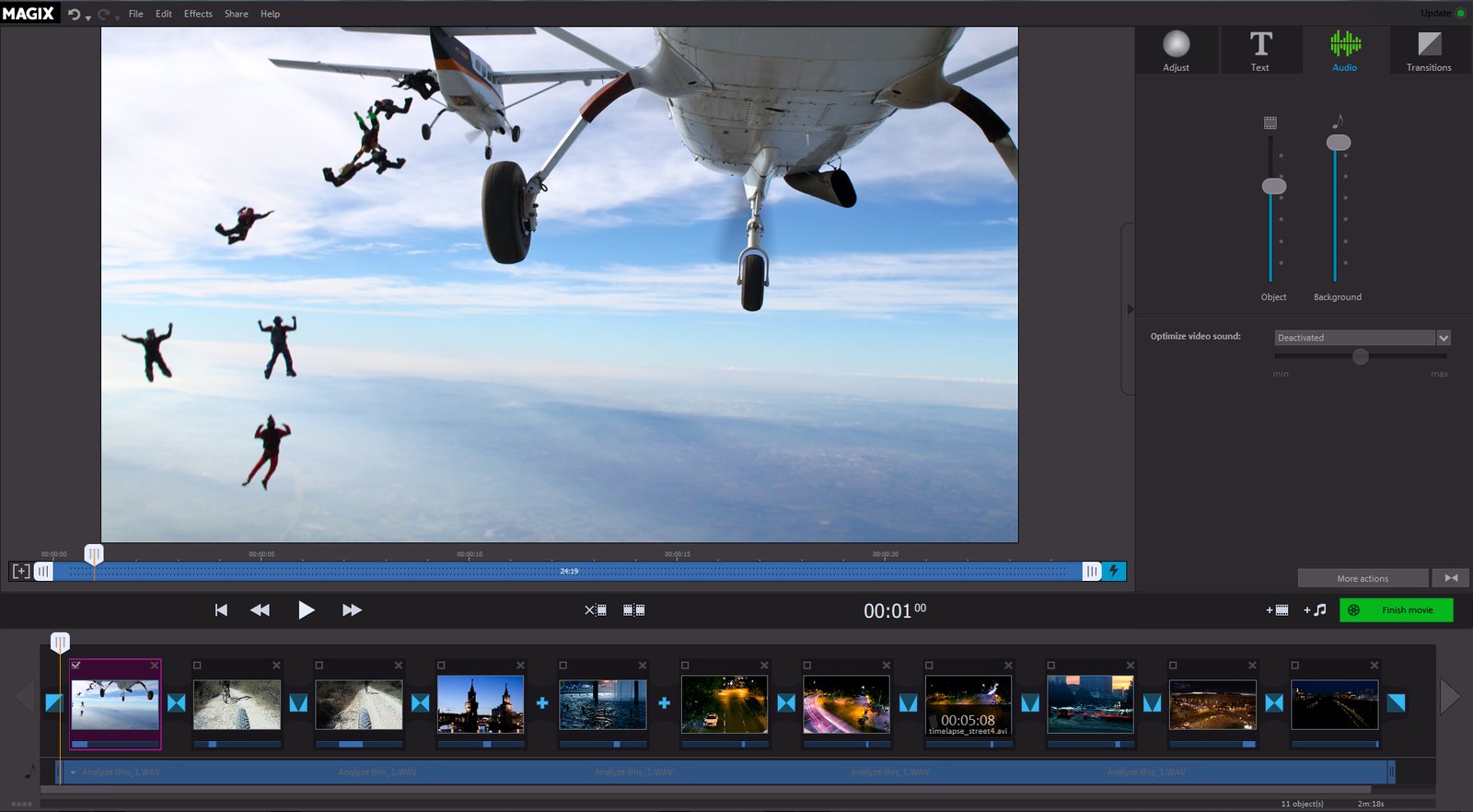Click the fast forward button

[352, 609]
